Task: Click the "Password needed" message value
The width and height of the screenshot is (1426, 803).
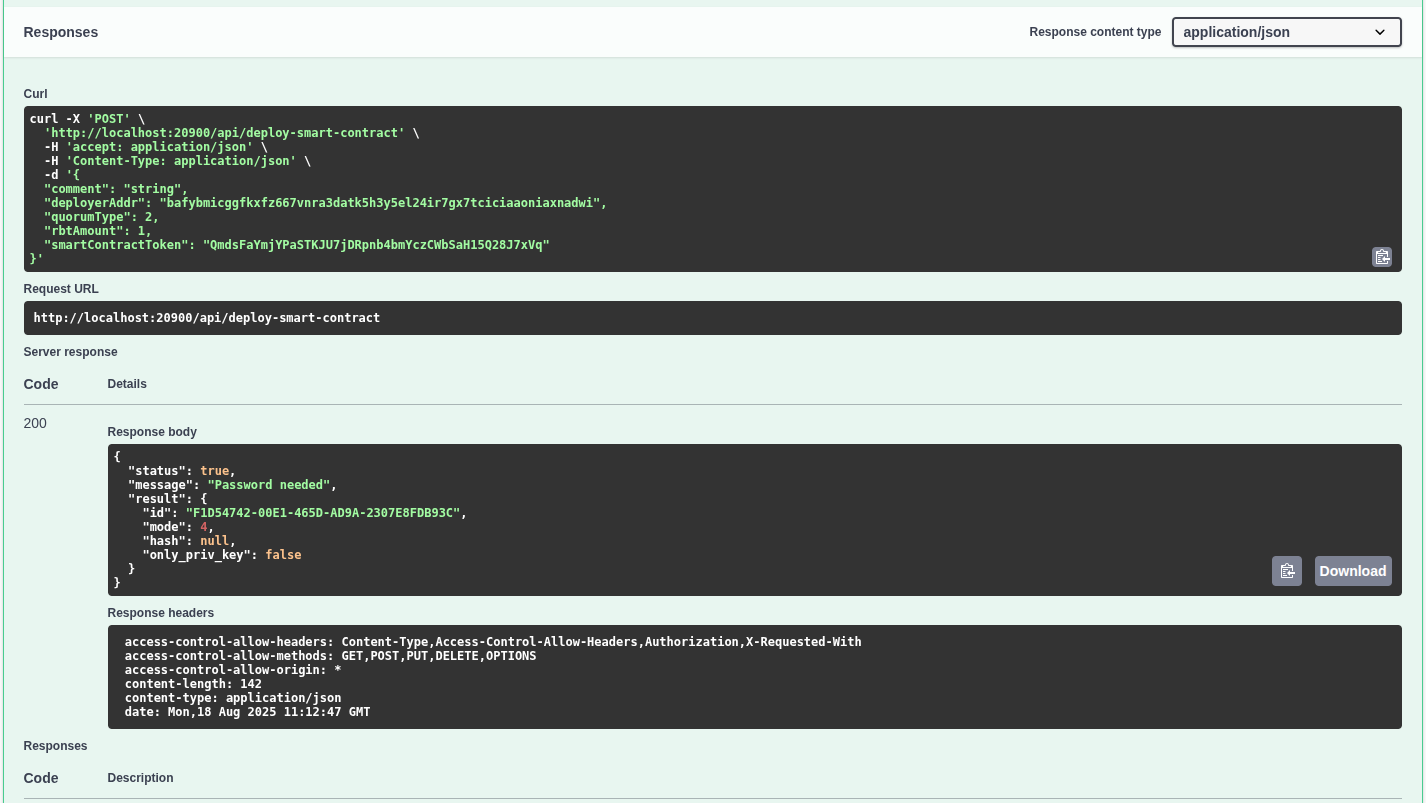Action: pos(269,485)
